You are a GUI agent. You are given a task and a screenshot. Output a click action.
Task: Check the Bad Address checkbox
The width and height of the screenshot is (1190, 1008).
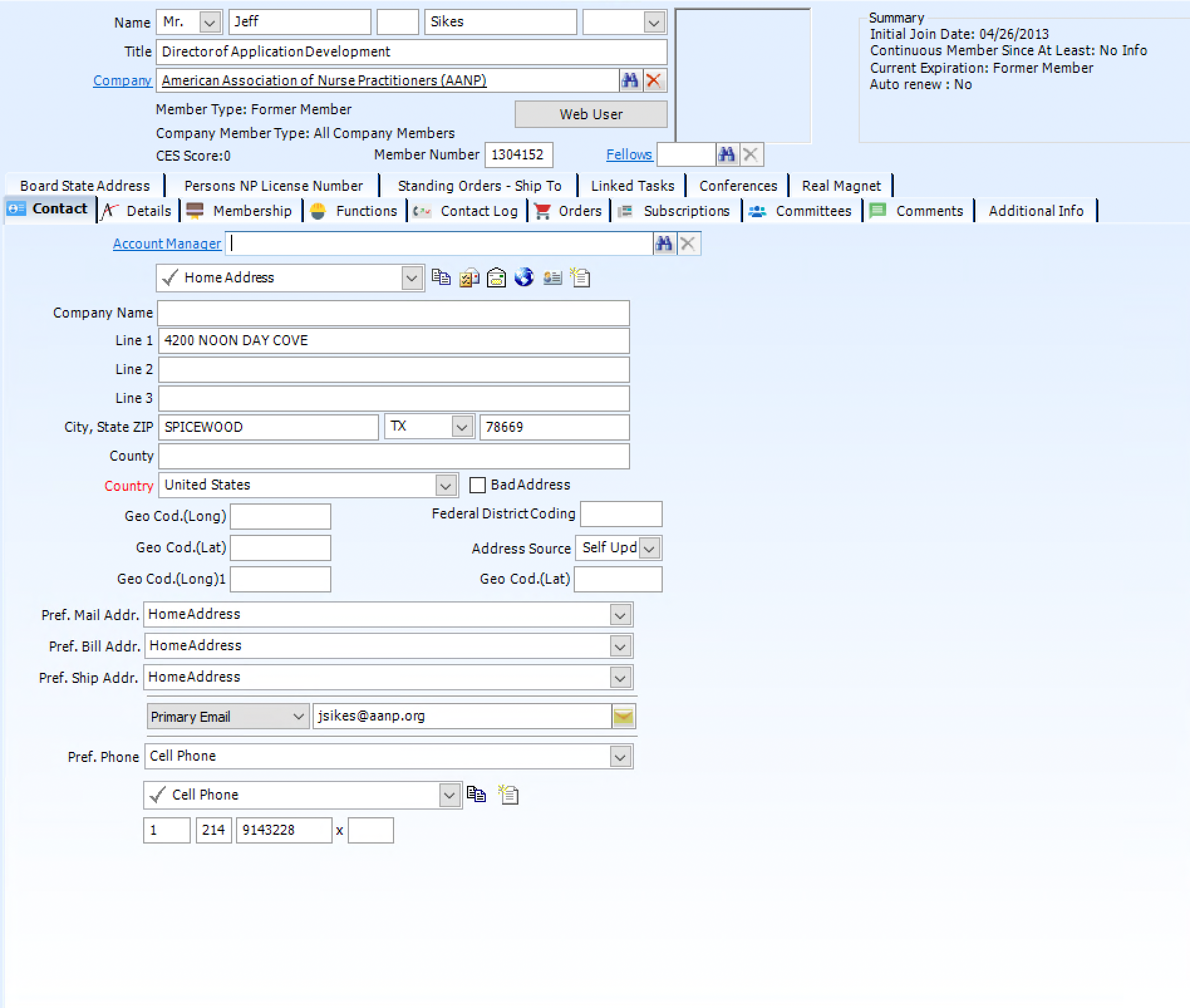click(x=478, y=485)
